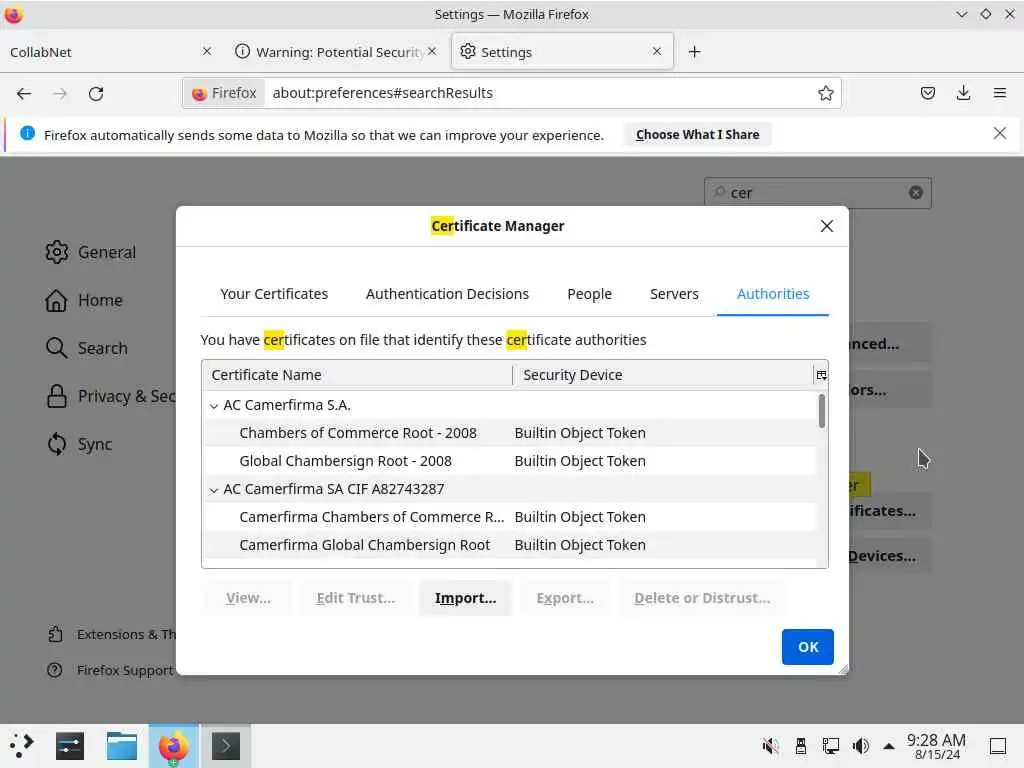Switch to the Your Certificates tab
Viewport: 1024px width, 768px height.
pos(274,294)
